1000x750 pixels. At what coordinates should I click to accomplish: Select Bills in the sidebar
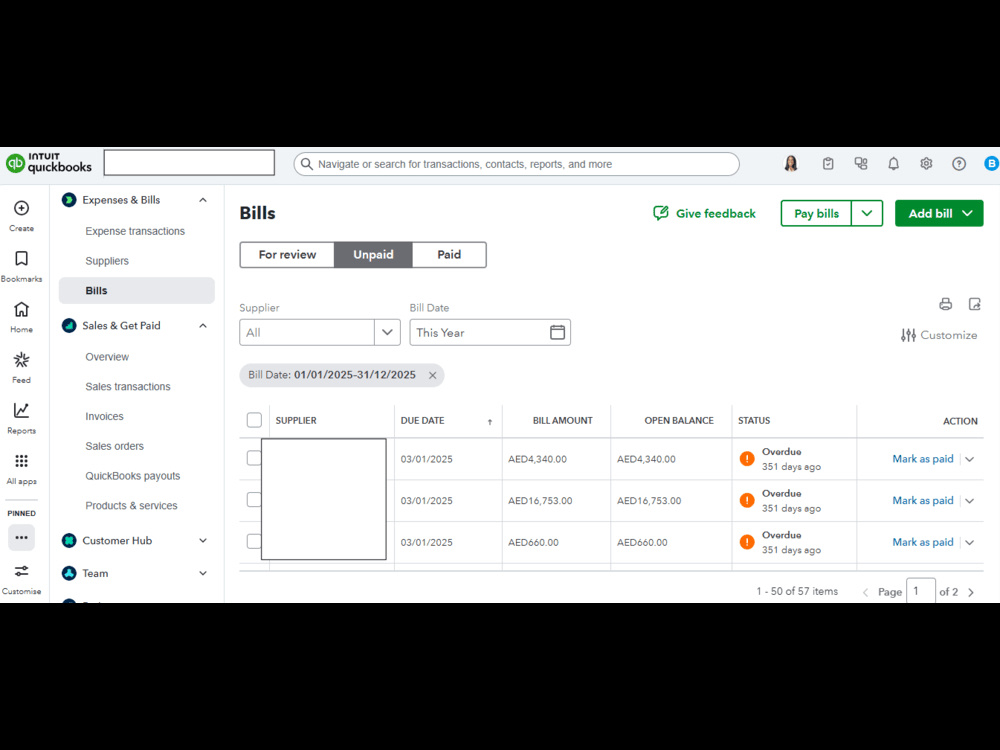point(136,290)
